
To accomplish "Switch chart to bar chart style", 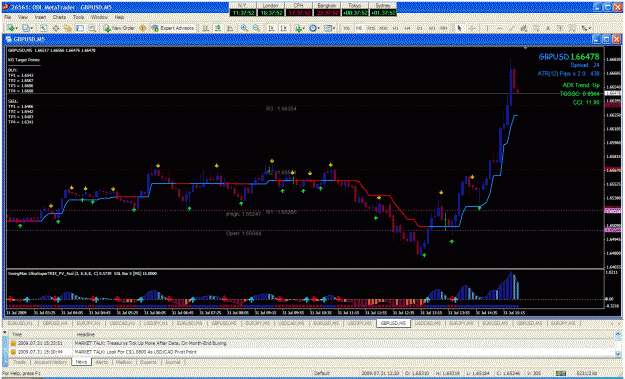I will [206, 28].
